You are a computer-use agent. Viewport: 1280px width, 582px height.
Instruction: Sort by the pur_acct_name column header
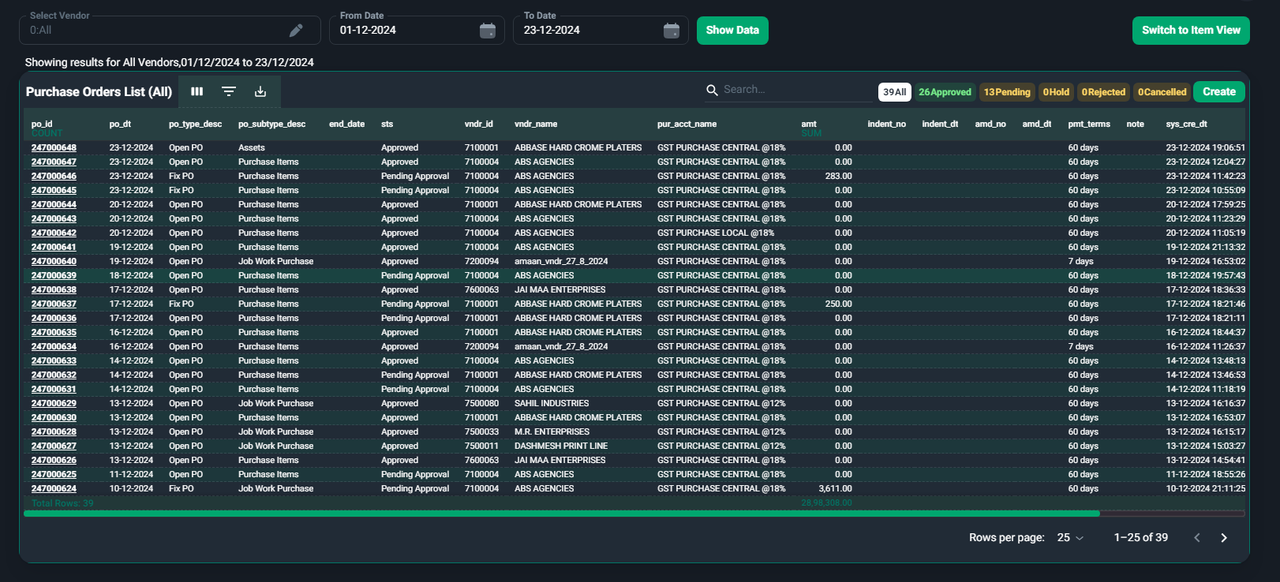pyautogui.click(x=687, y=124)
